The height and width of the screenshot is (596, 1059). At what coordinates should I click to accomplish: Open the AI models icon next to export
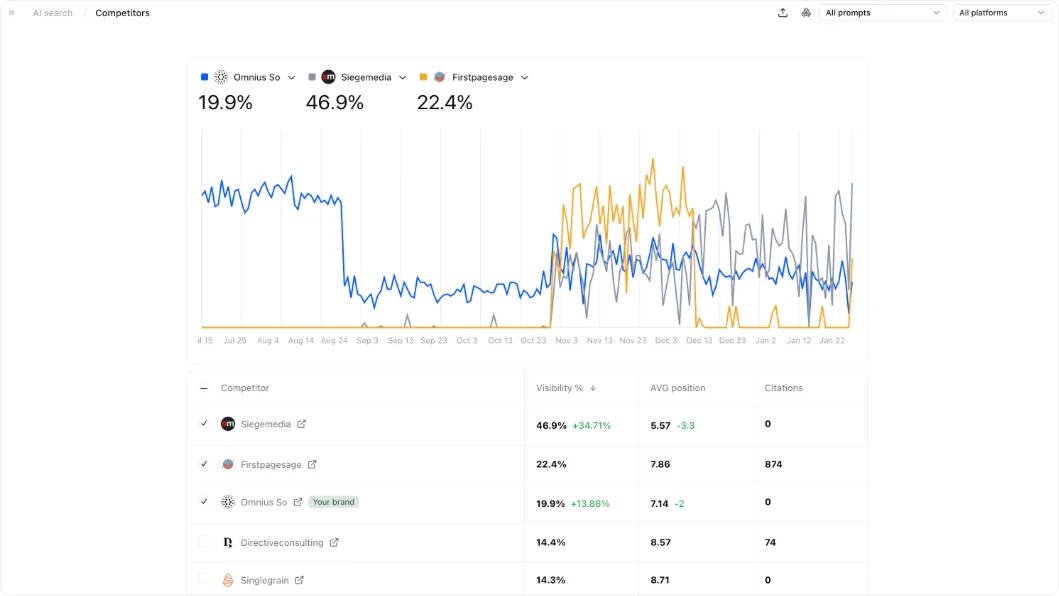pos(806,12)
